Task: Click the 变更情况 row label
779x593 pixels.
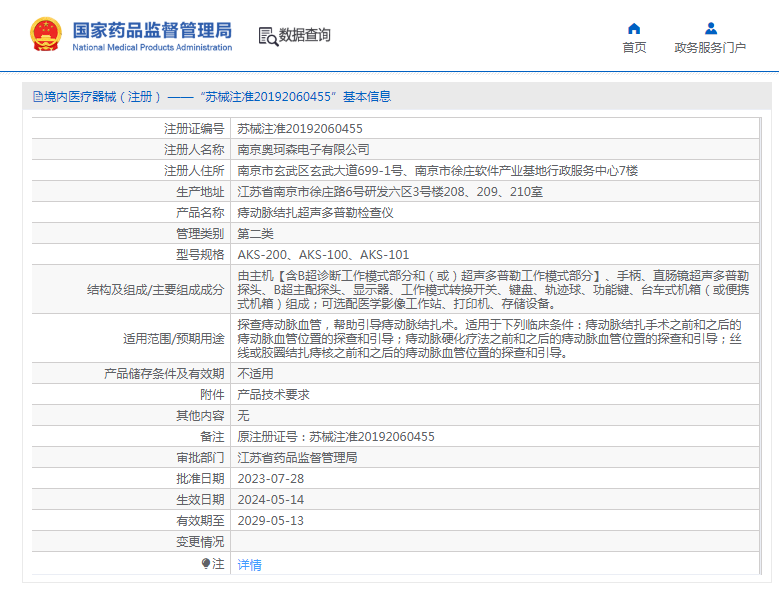Action: click(200, 542)
